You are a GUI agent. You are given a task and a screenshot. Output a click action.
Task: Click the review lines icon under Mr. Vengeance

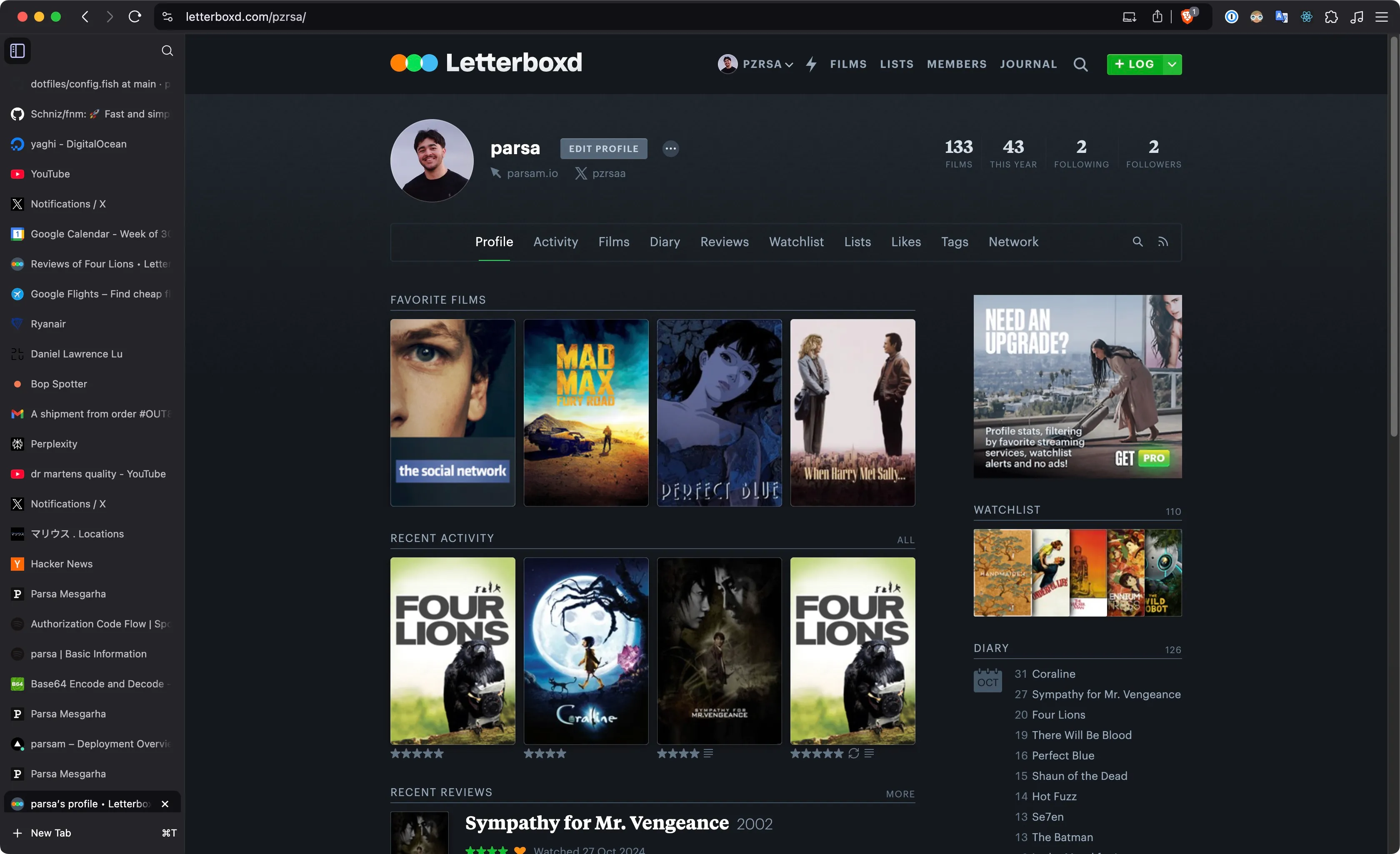(708, 753)
